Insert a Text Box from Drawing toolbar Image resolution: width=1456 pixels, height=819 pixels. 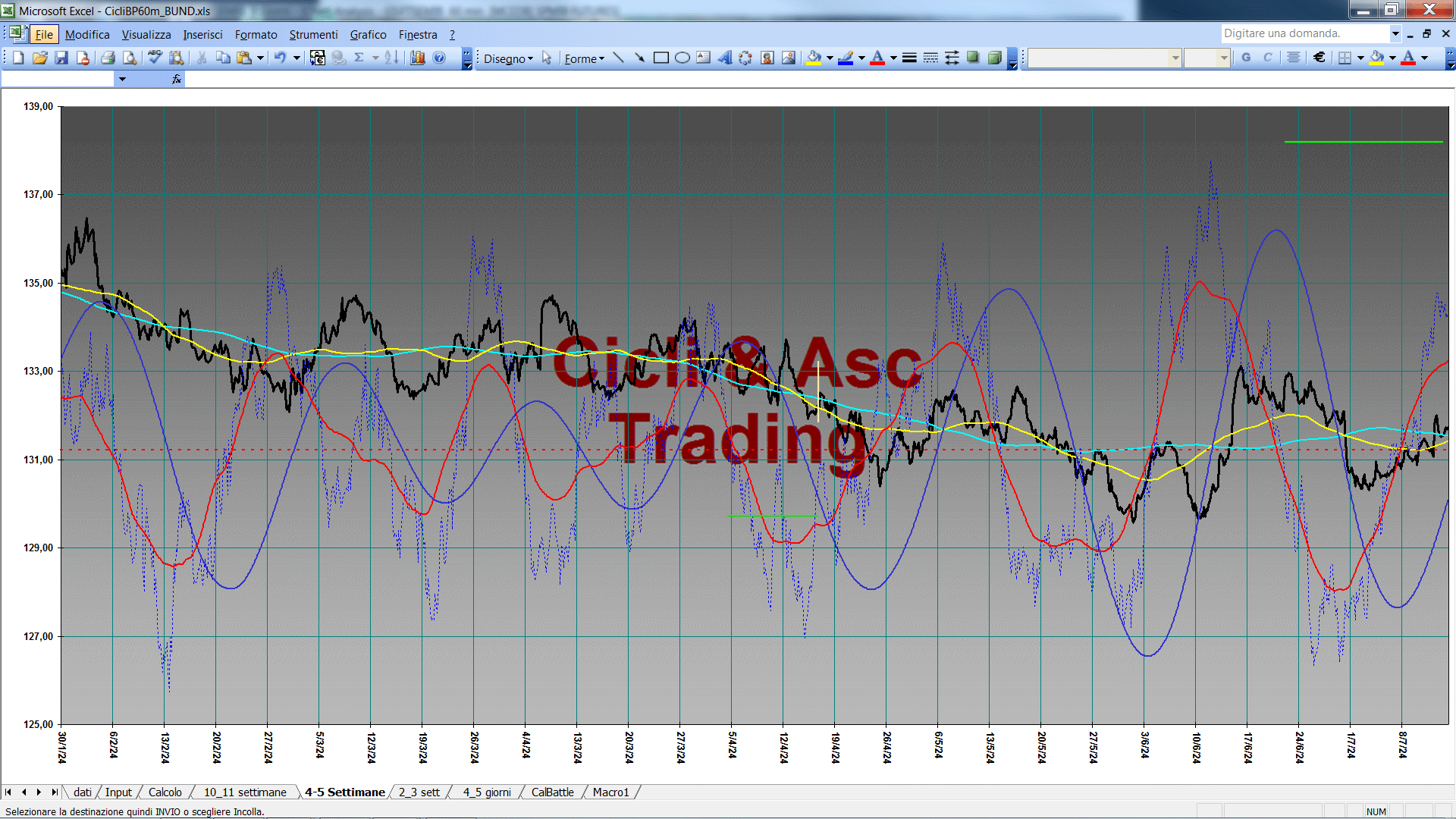point(703,58)
